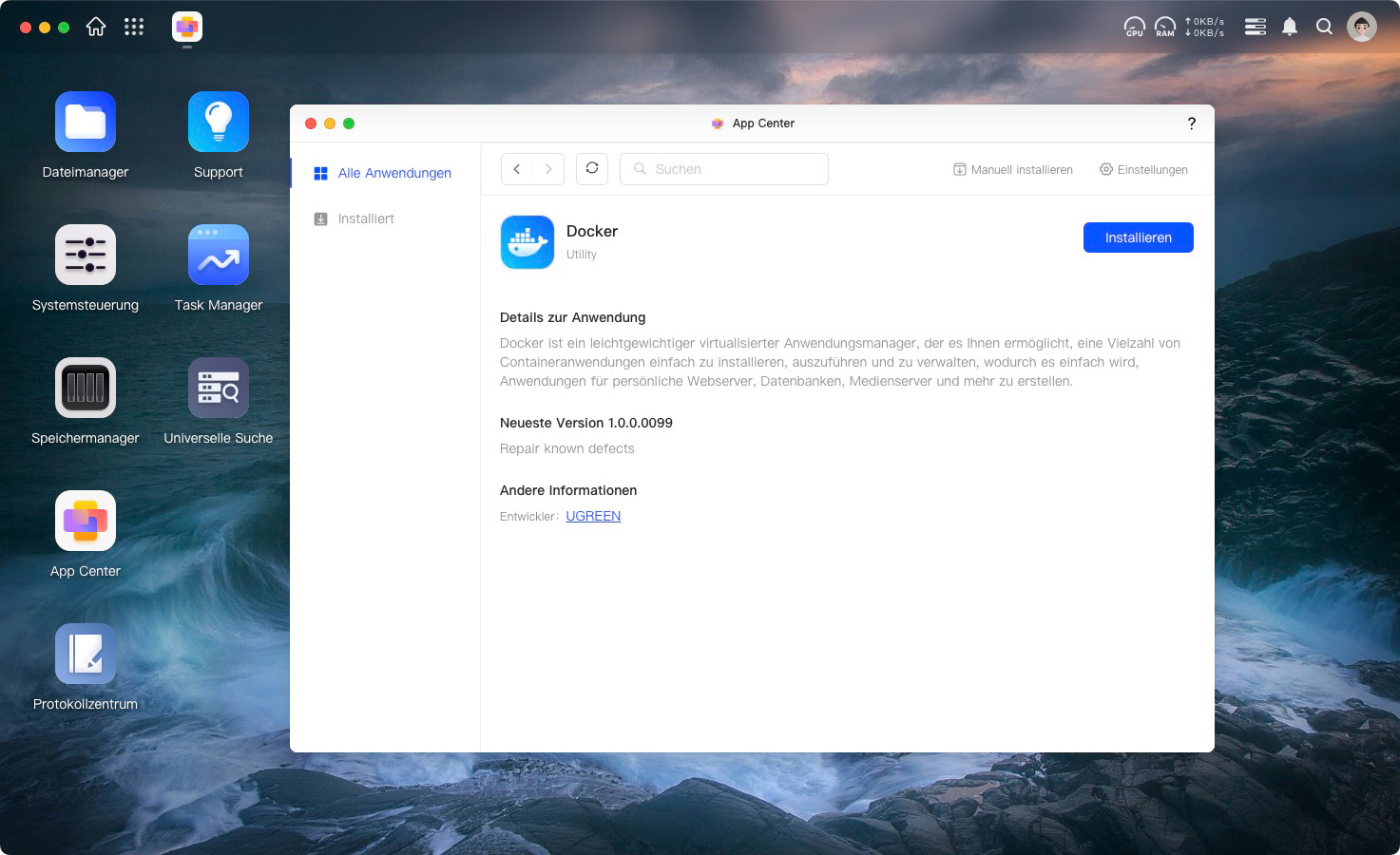Screen dimensions: 1400x855
Task: Open notifications bell
Action: click(1290, 27)
